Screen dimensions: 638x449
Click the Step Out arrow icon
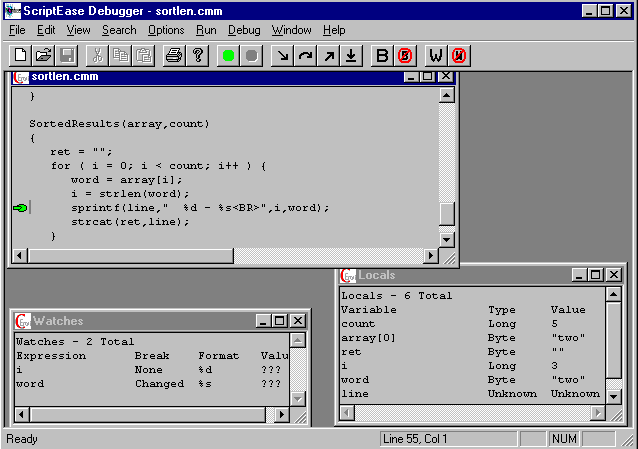tap(328, 55)
